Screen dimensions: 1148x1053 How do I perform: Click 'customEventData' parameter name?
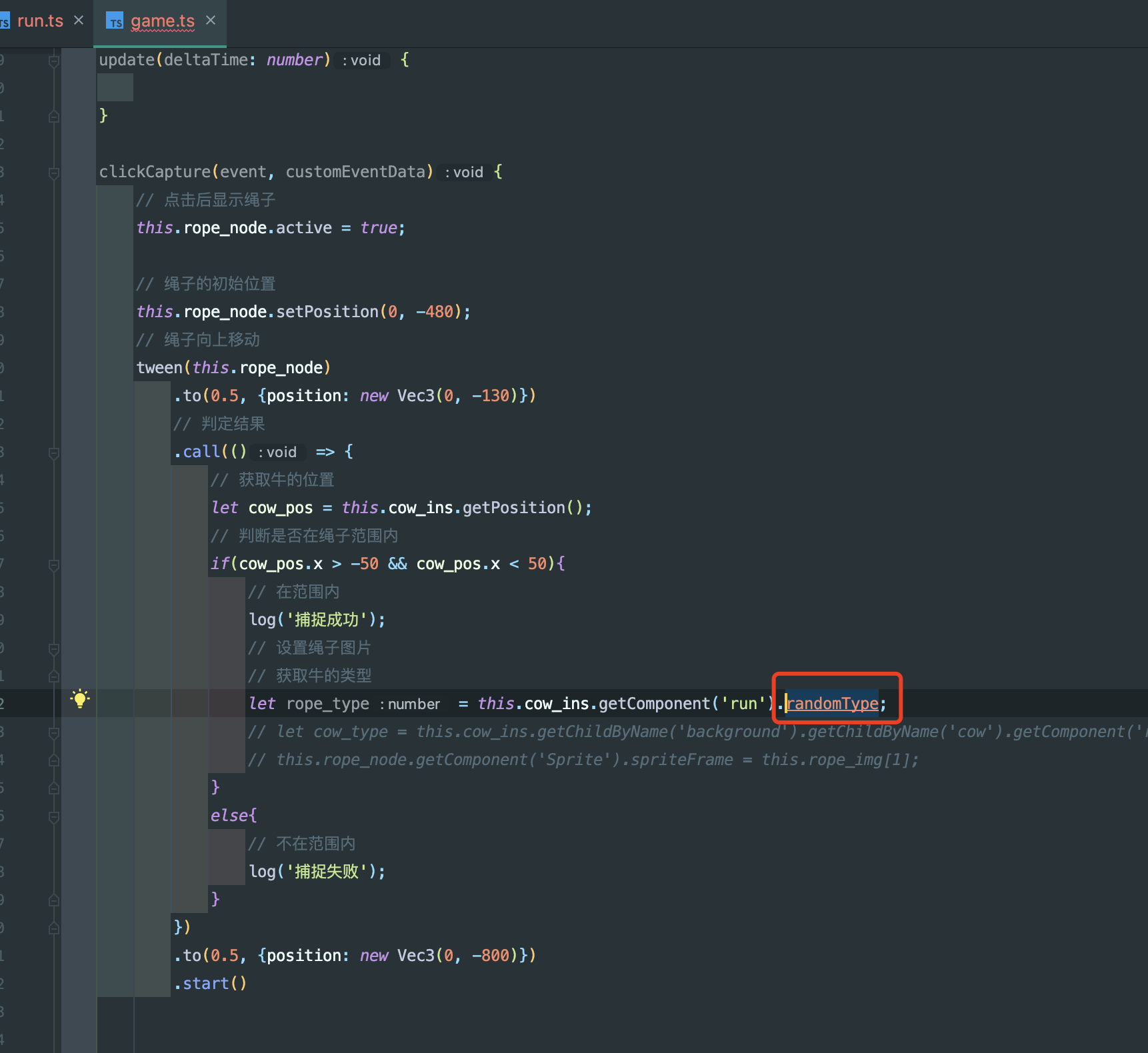click(355, 172)
